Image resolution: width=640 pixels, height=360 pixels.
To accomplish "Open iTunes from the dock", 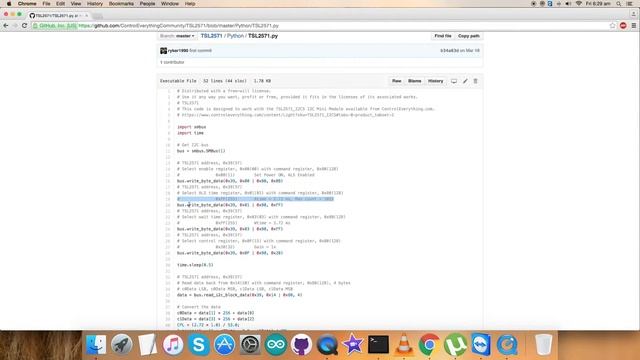I will 173,344.
